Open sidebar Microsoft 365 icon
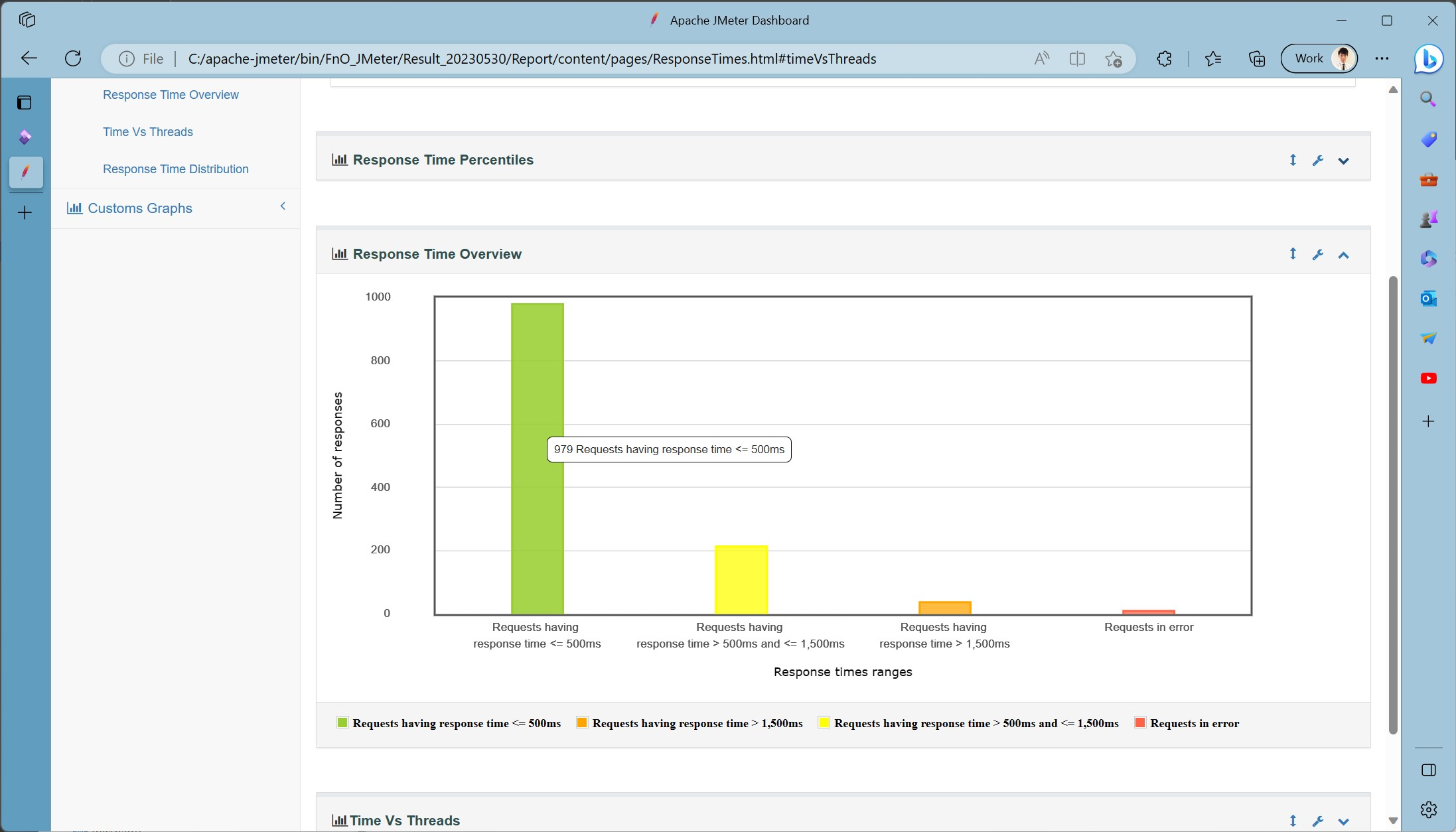 tap(1428, 259)
